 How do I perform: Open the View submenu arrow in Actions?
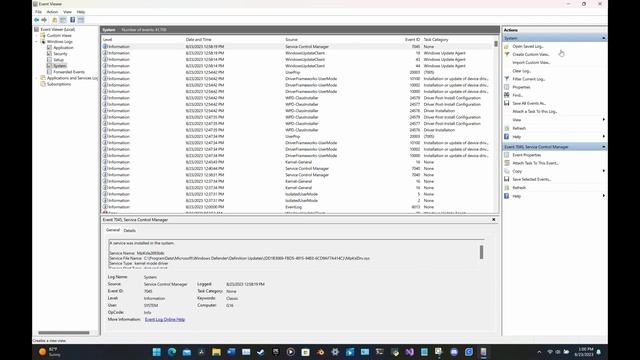pyautogui.click(x=604, y=120)
